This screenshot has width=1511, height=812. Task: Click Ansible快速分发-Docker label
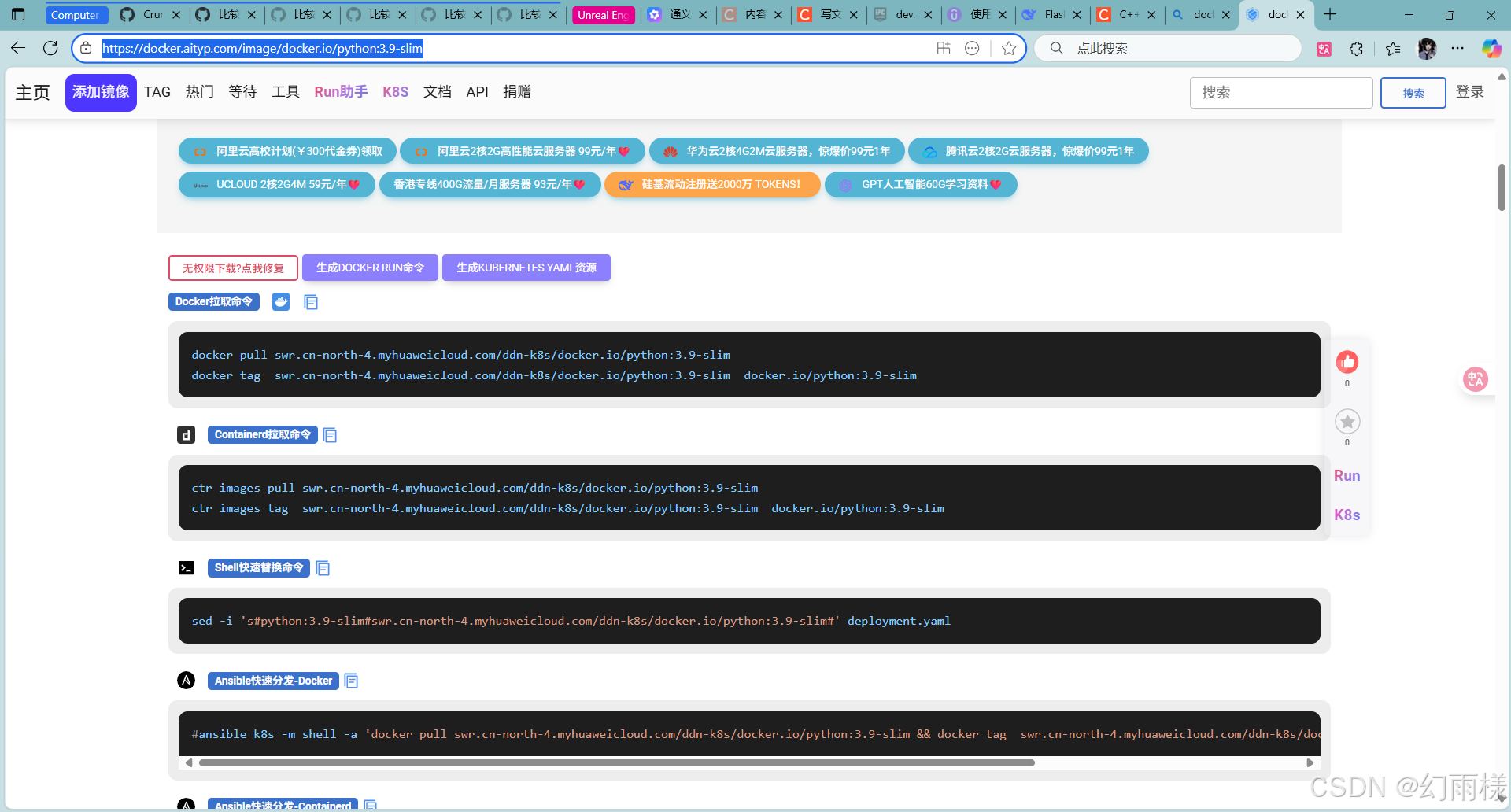point(273,681)
